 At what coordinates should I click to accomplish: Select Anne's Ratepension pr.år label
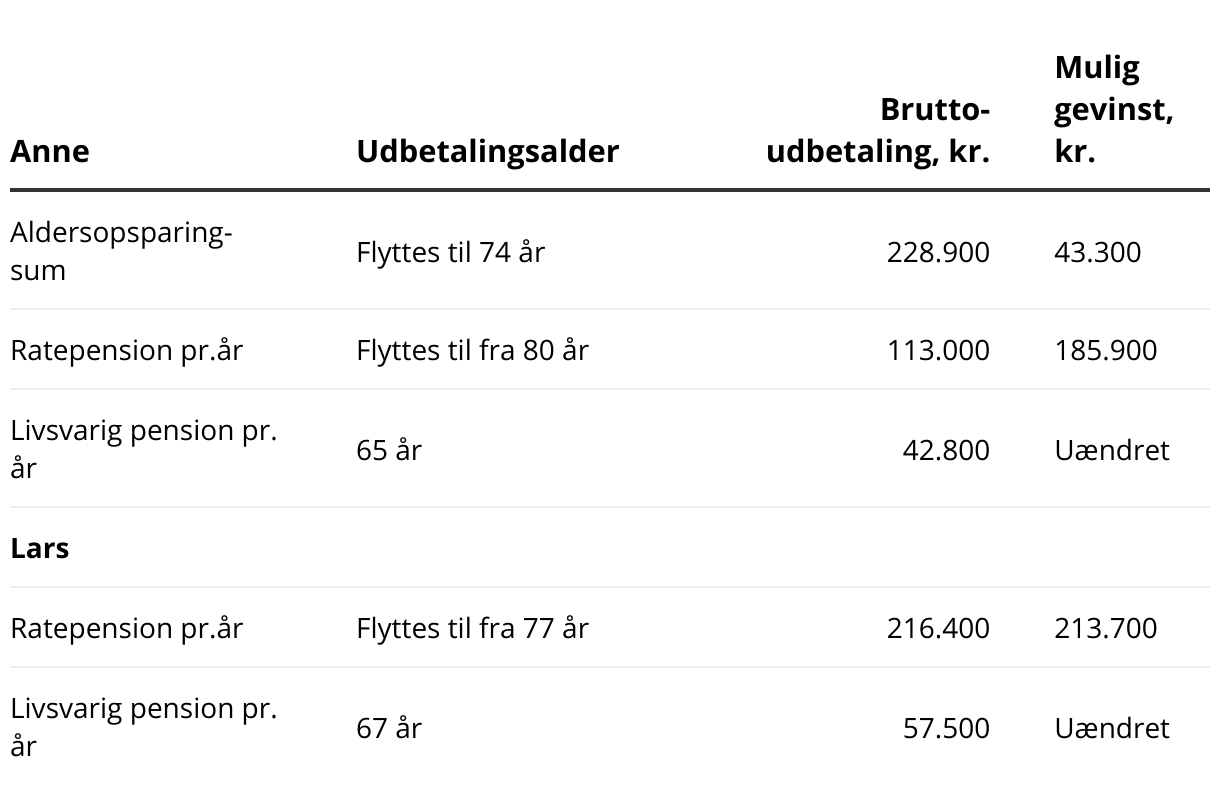(126, 350)
